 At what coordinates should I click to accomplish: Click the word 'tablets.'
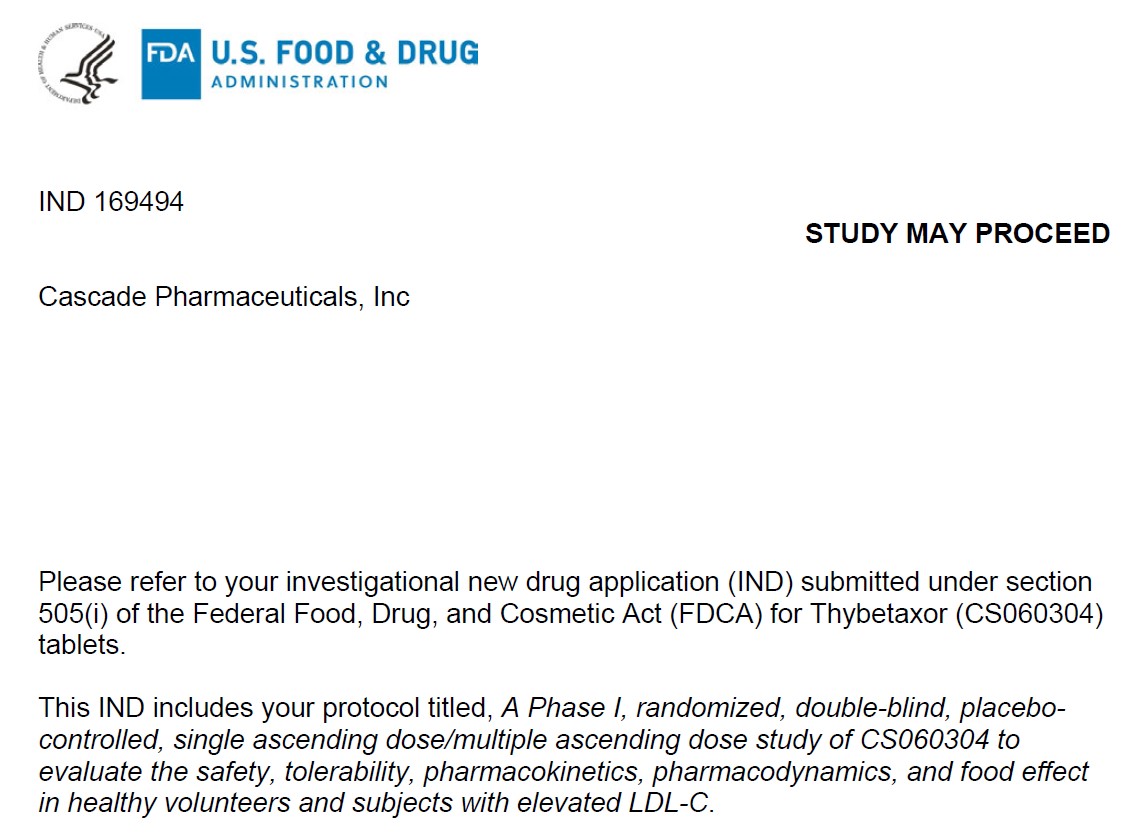pyautogui.click(x=82, y=645)
